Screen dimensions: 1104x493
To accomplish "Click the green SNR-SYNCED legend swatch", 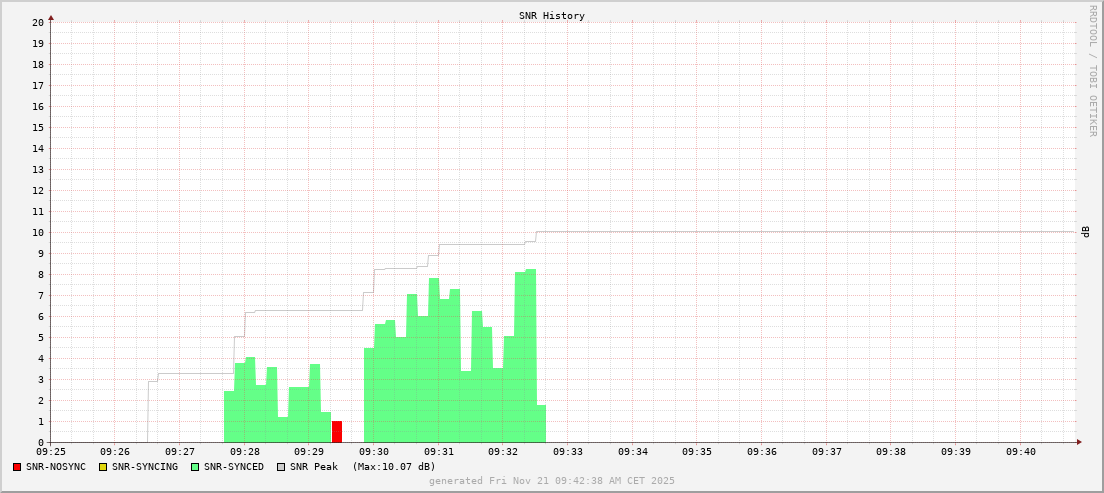I will (x=195, y=467).
